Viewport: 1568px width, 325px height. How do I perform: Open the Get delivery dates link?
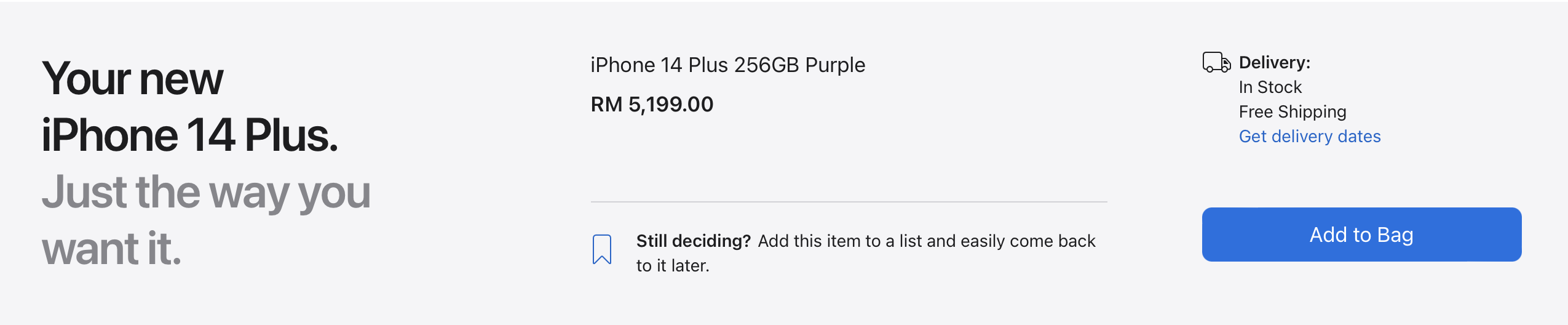coord(1309,136)
